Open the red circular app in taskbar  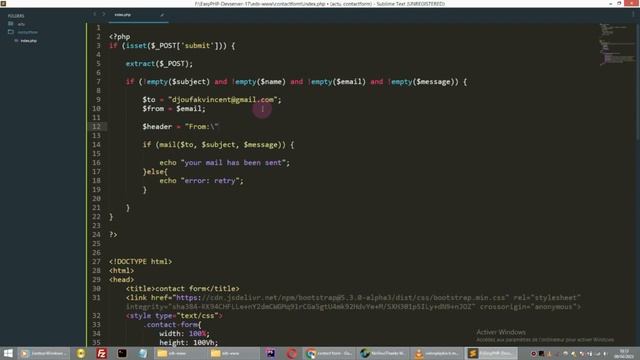click(291, 353)
